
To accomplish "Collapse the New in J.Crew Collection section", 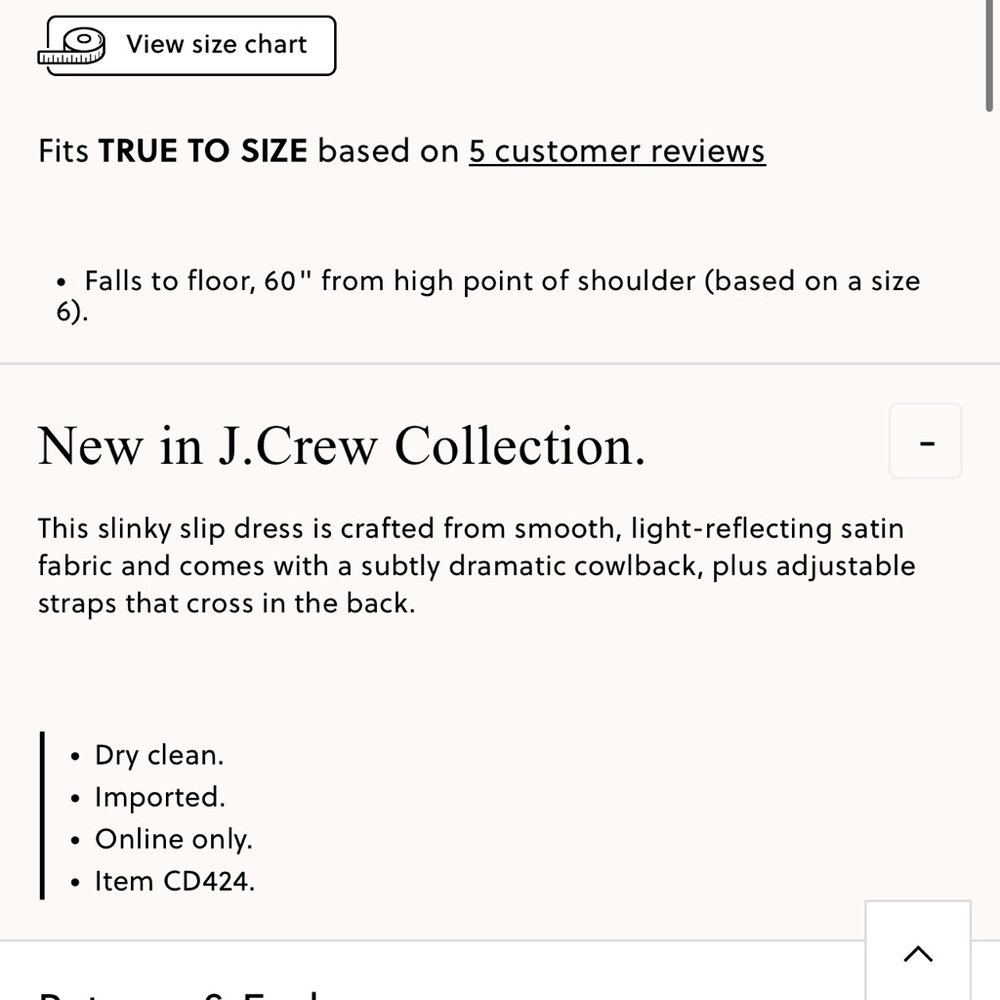I will 925,441.
